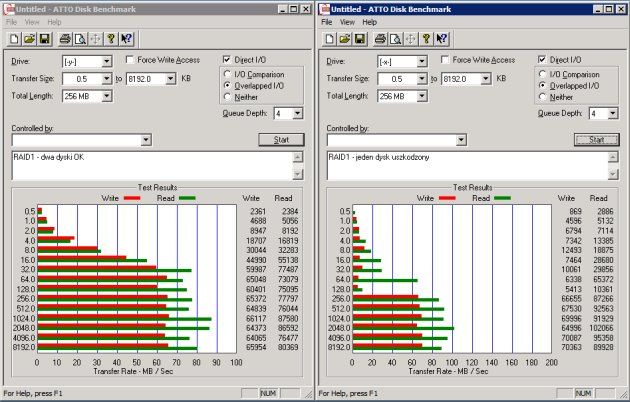
Task: Click ATTO app icon in right title bar
Action: click(325, 9)
